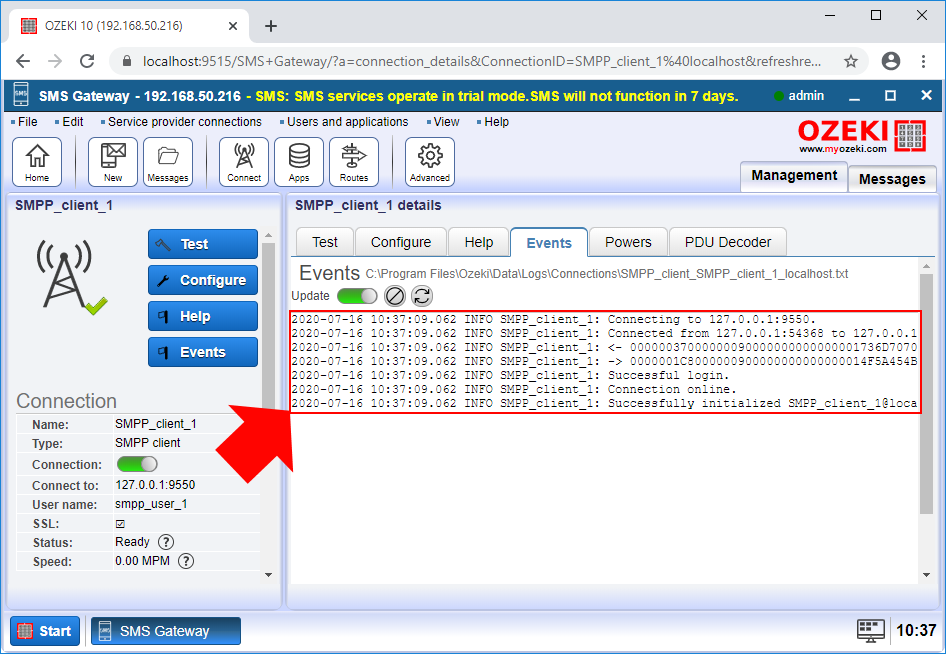Click the OZEKI logo
The height and width of the screenshot is (654, 946).
tap(862, 136)
